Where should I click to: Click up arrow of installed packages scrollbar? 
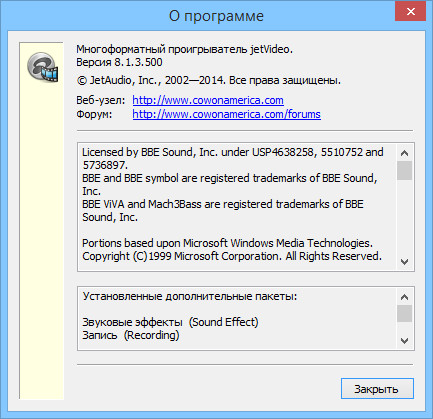404,297
